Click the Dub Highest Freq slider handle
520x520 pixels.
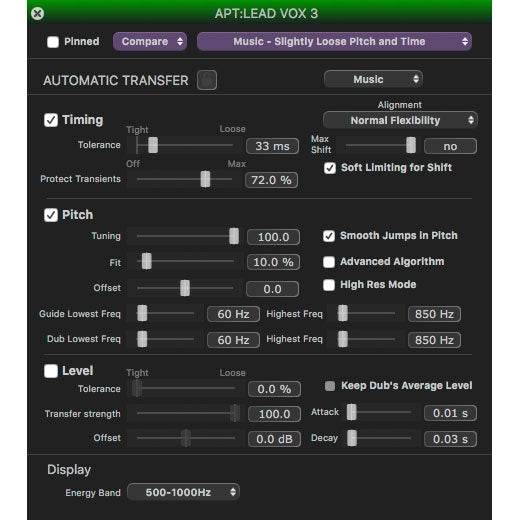(343, 339)
